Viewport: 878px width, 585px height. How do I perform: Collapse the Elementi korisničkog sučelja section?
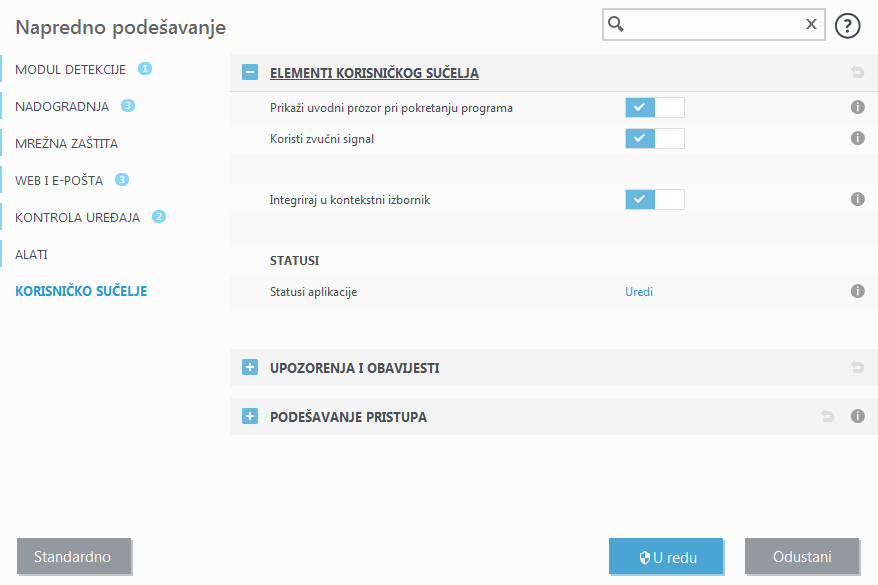249,73
